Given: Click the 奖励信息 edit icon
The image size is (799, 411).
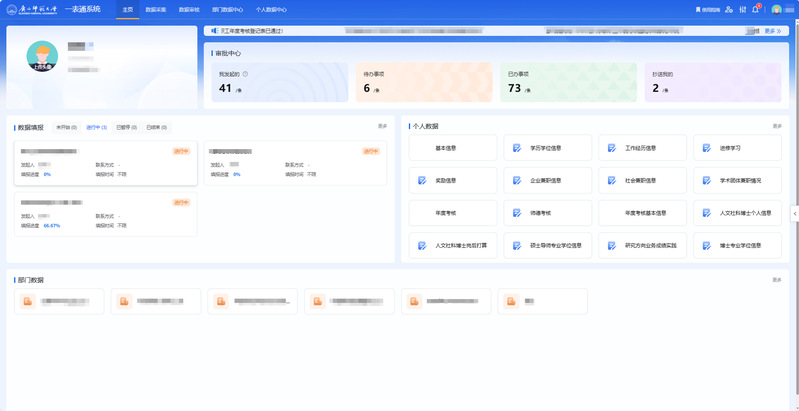Looking at the screenshot, I should pyautogui.click(x=422, y=181).
